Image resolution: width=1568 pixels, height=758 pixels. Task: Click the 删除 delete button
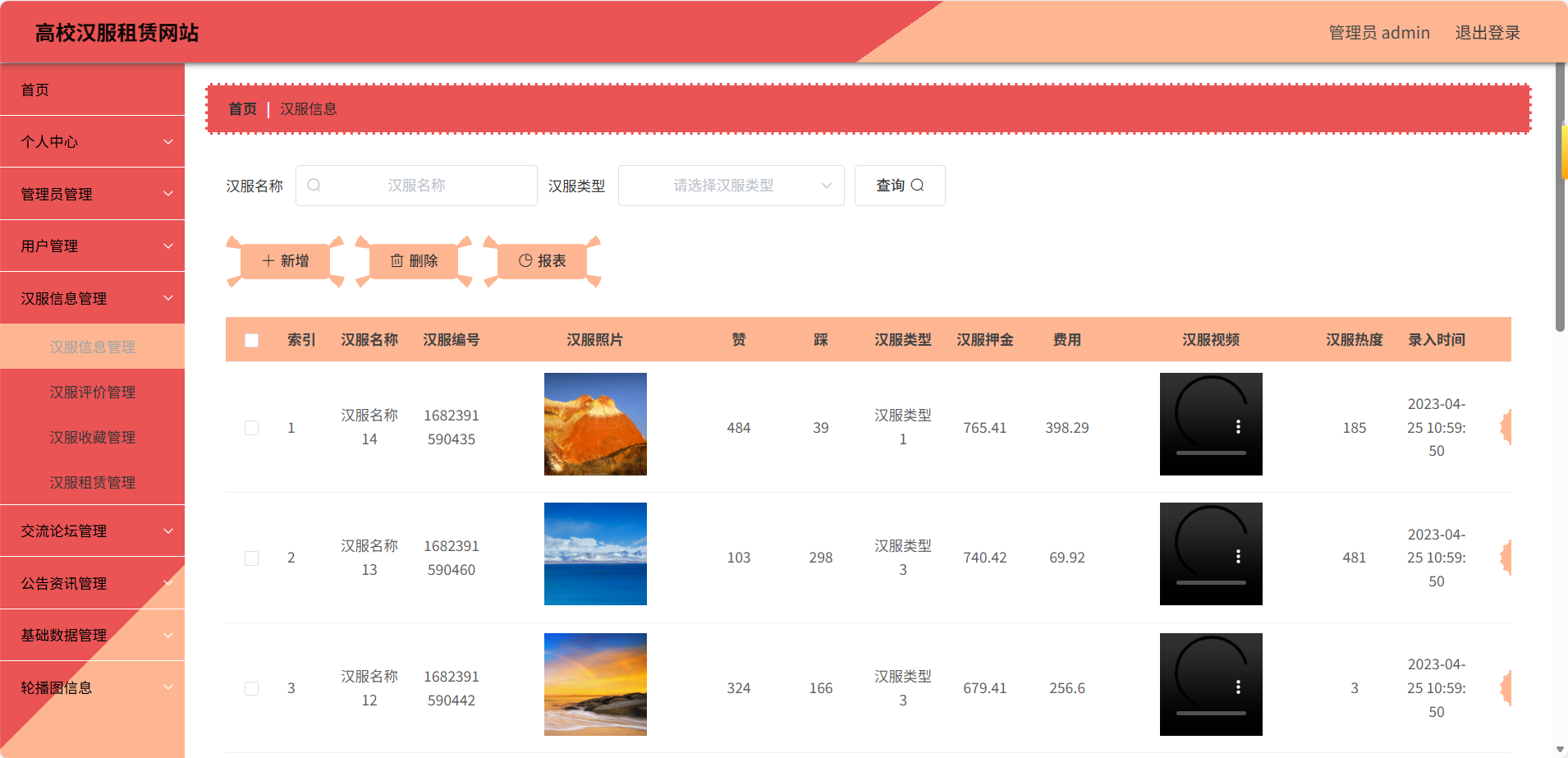point(414,261)
